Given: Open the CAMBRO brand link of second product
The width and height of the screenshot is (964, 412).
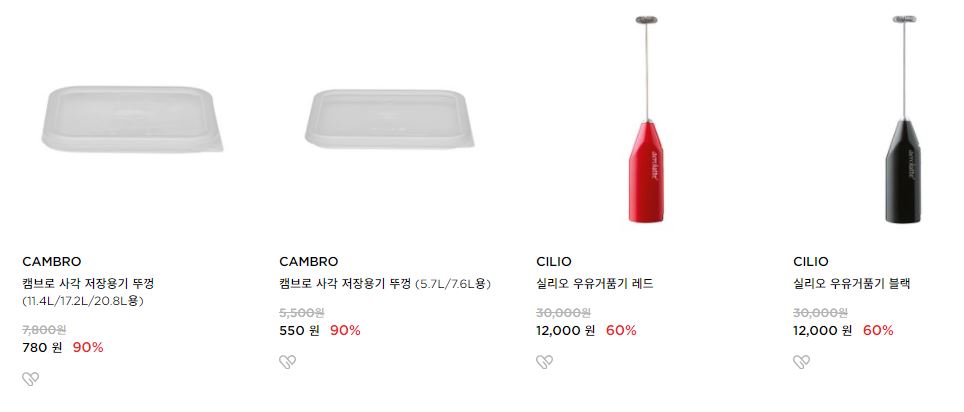Looking at the screenshot, I should (x=309, y=262).
